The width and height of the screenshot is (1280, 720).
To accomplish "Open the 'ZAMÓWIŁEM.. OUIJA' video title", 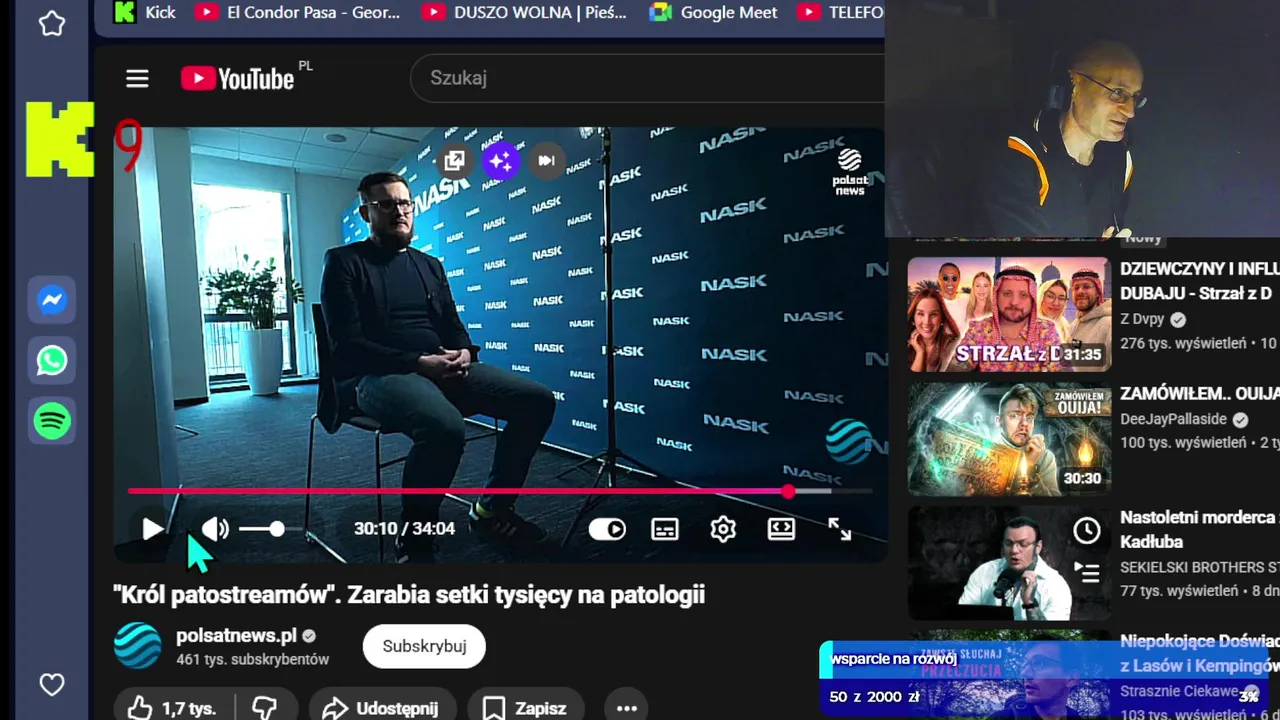I will [1199, 394].
